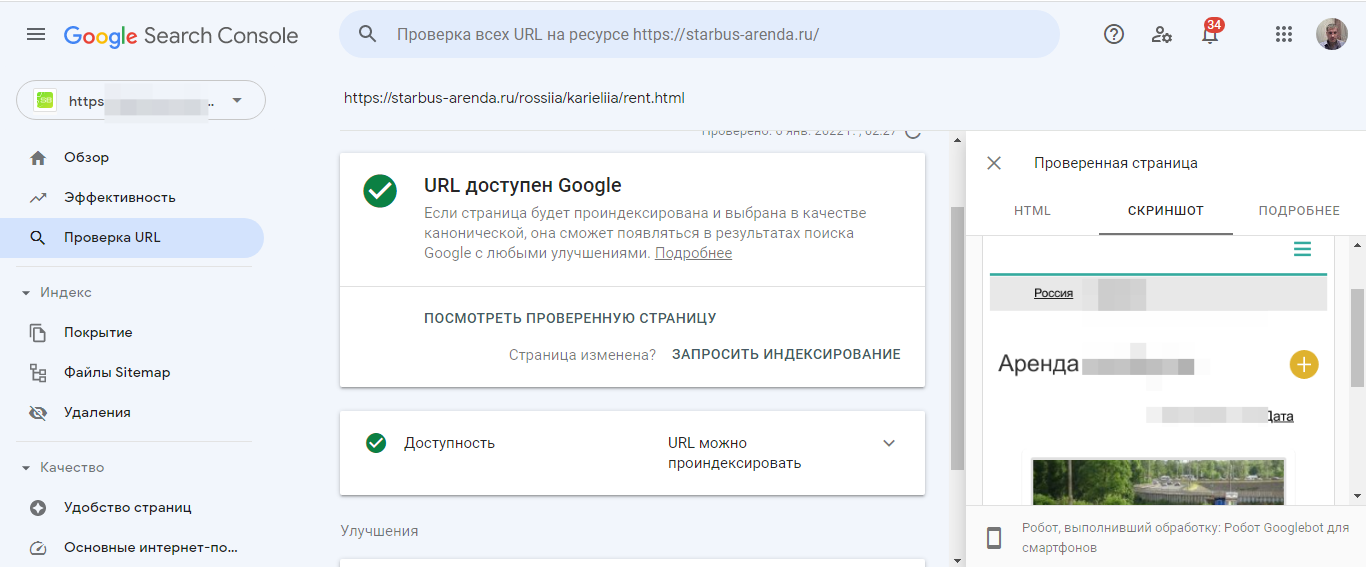Click ПОСМОТРЕТЬ ПРОВЕРЕННУЮ СТРАНИЦУ button
The image size is (1366, 567).
point(570,318)
